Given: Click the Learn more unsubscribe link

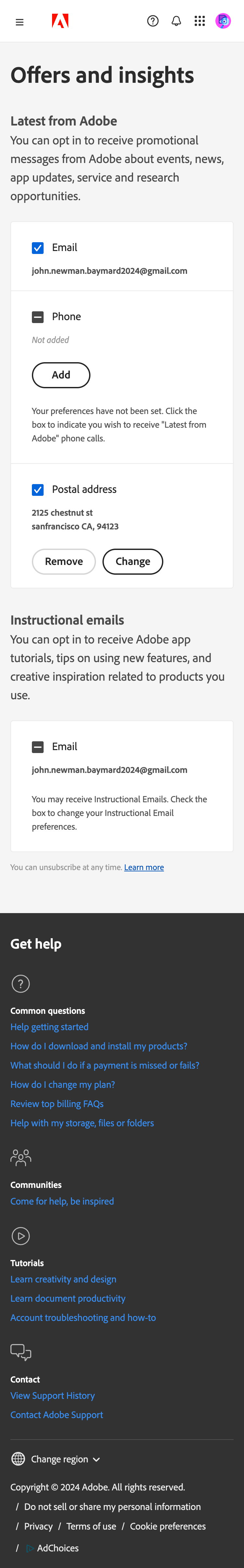Looking at the screenshot, I should point(144,867).
